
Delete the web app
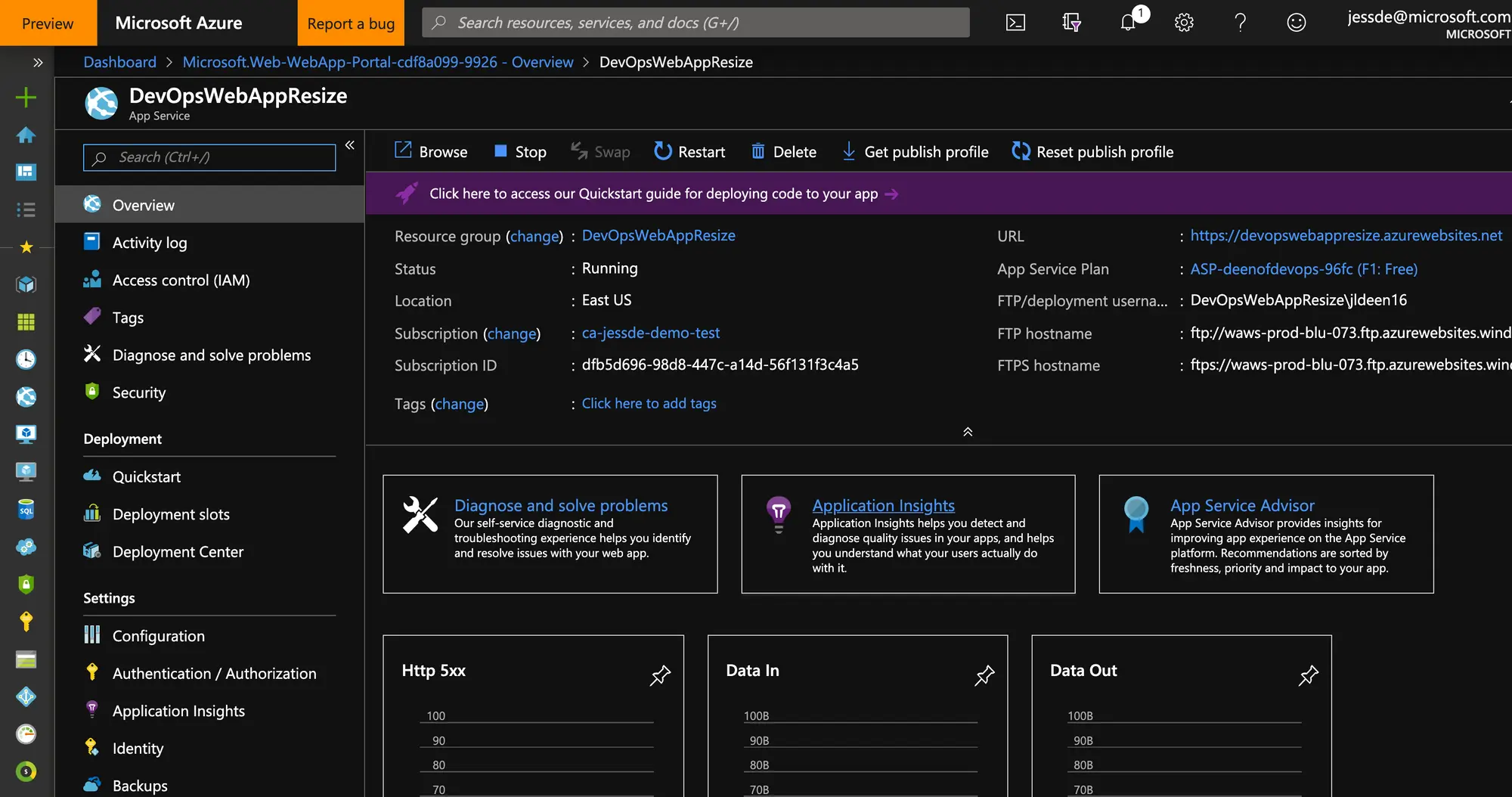(784, 151)
